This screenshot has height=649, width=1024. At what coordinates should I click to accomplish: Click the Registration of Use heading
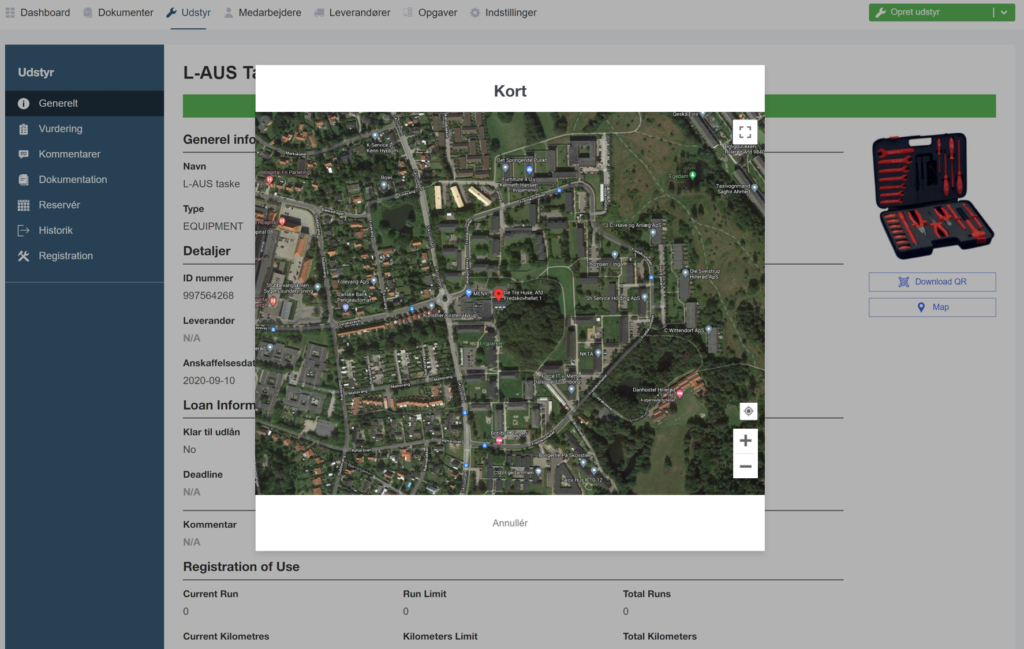coord(241,567)
